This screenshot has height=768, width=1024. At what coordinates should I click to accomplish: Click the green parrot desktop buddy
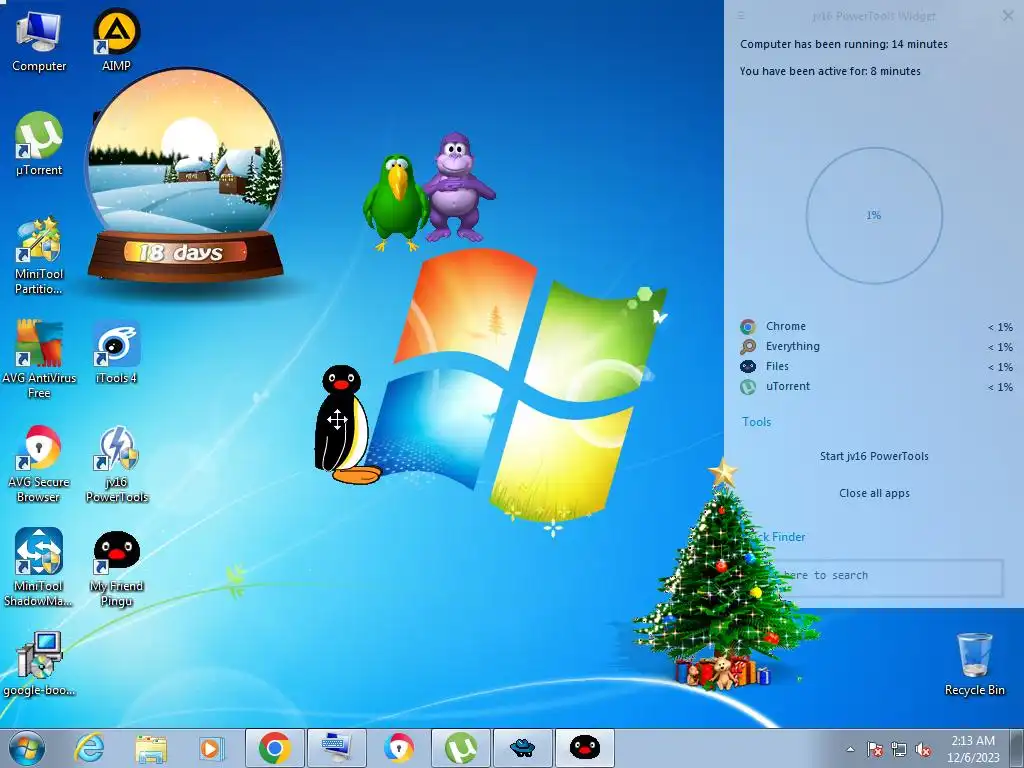tap(394, 202)
